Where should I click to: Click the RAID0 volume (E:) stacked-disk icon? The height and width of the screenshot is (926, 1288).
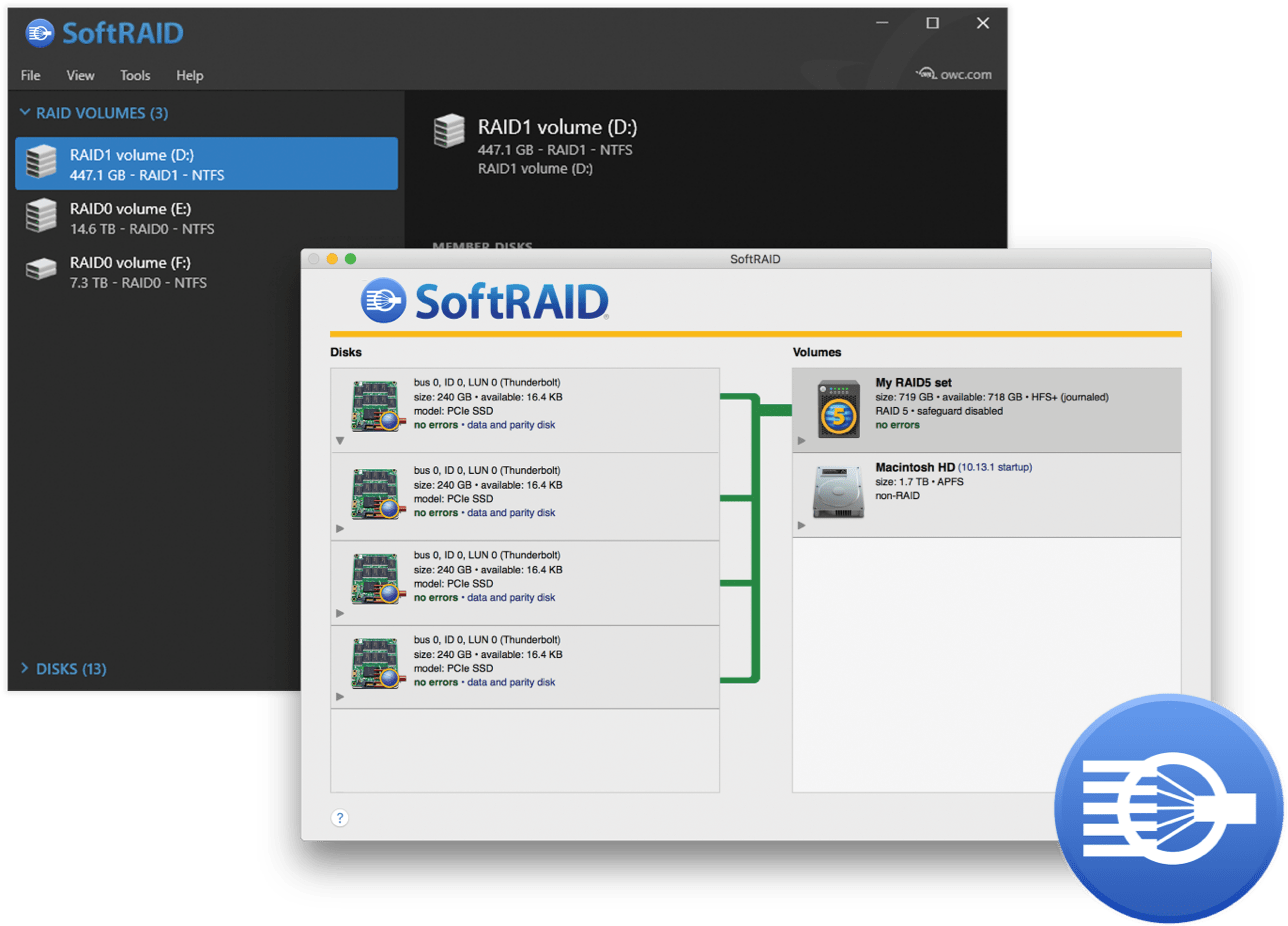point(42,217)
